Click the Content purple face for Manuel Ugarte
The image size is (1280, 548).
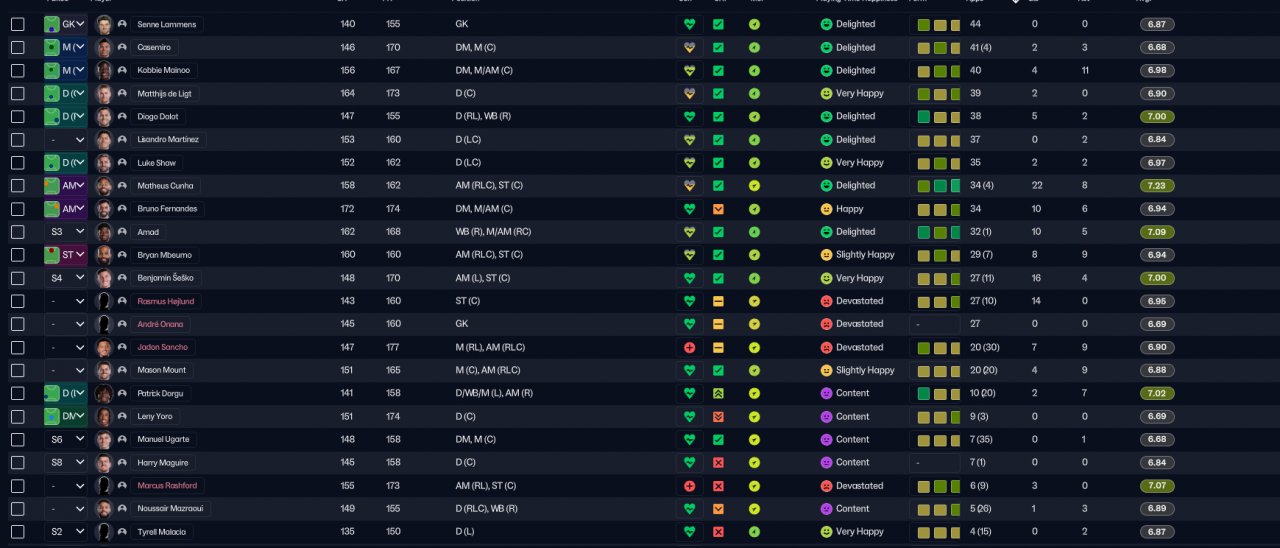826,439
